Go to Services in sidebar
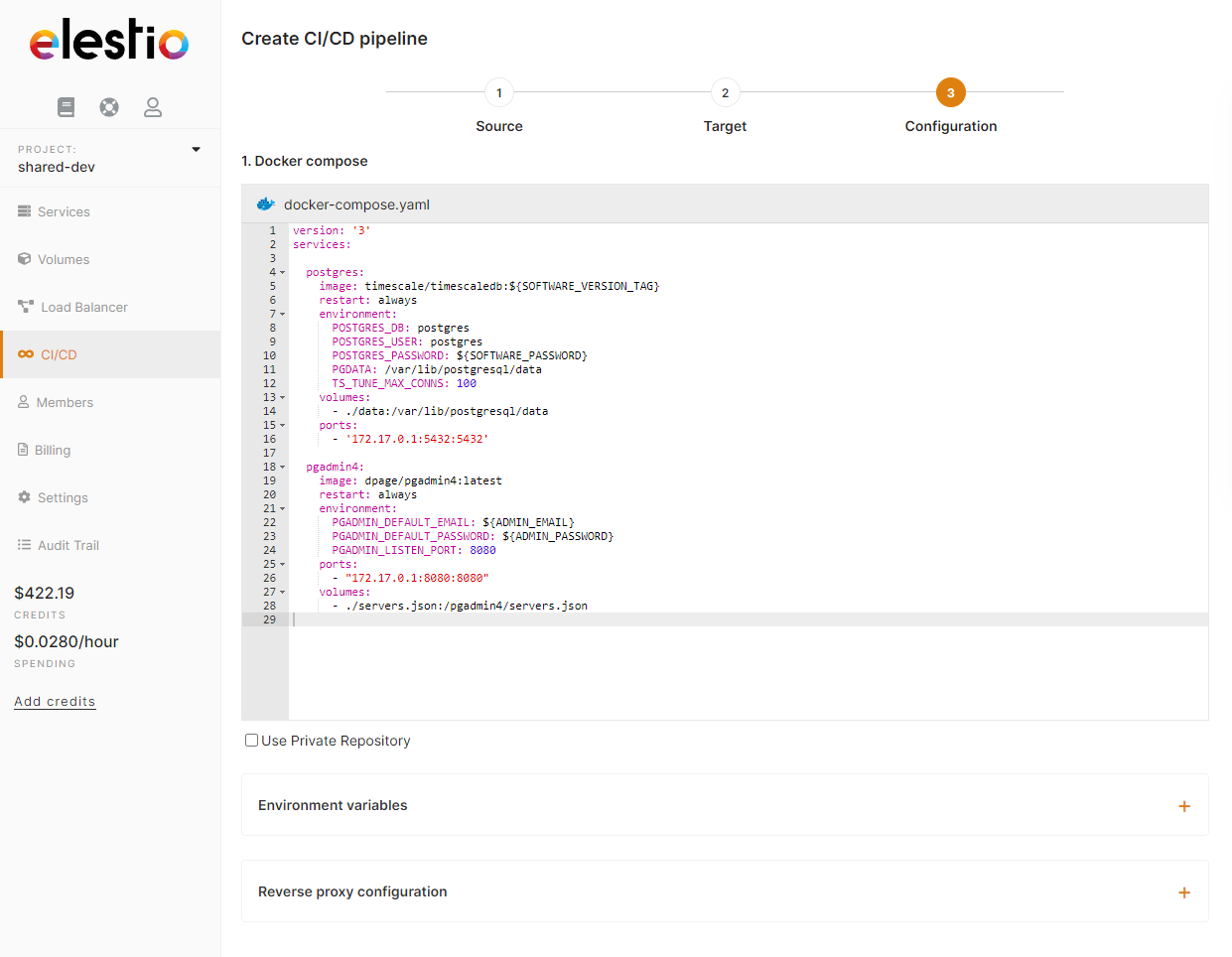The height and width of the screenshot is (957, 1232). pos(64,211)
